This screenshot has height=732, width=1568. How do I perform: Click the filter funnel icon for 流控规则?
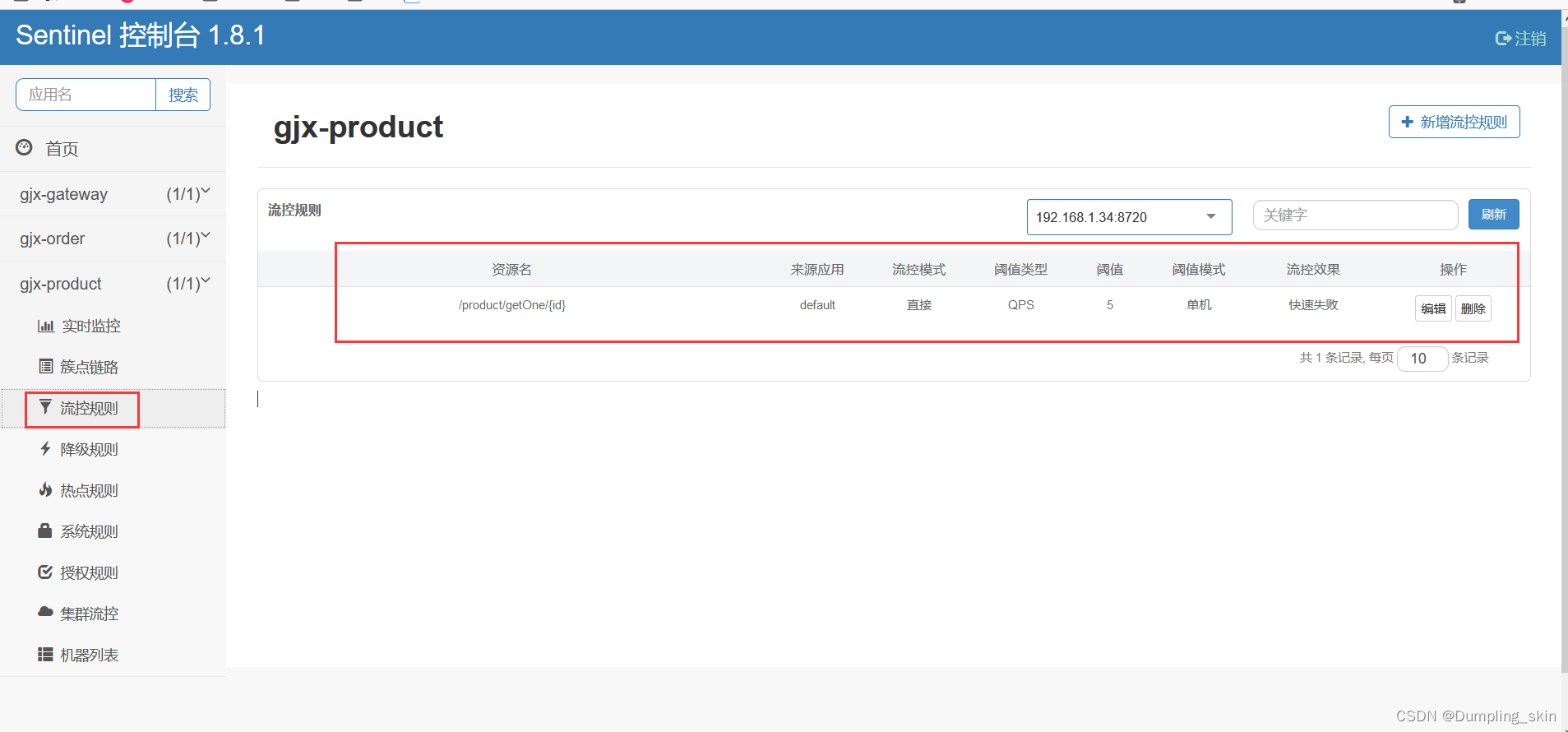[x=45, y=407]
